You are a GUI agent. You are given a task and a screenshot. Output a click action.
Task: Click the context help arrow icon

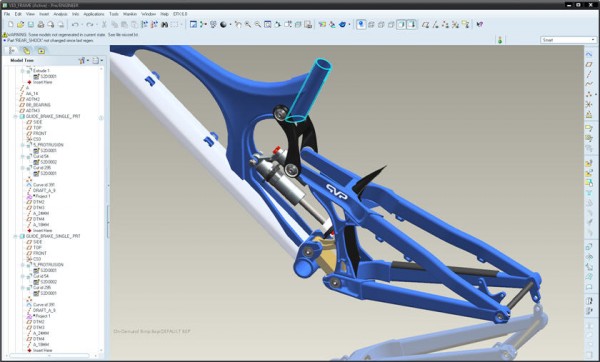click(x=480, y=24)
